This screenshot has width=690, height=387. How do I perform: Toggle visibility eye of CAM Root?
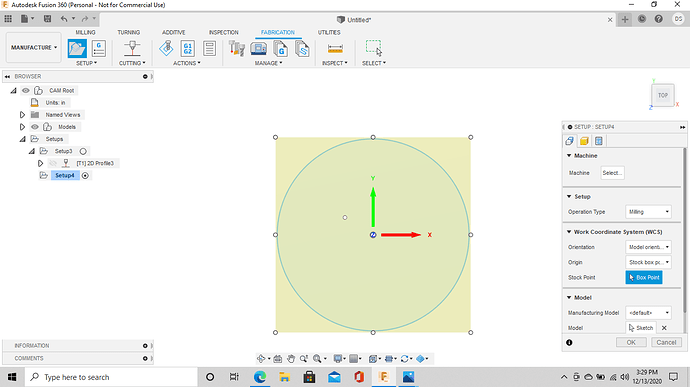[x=26, y=91]
